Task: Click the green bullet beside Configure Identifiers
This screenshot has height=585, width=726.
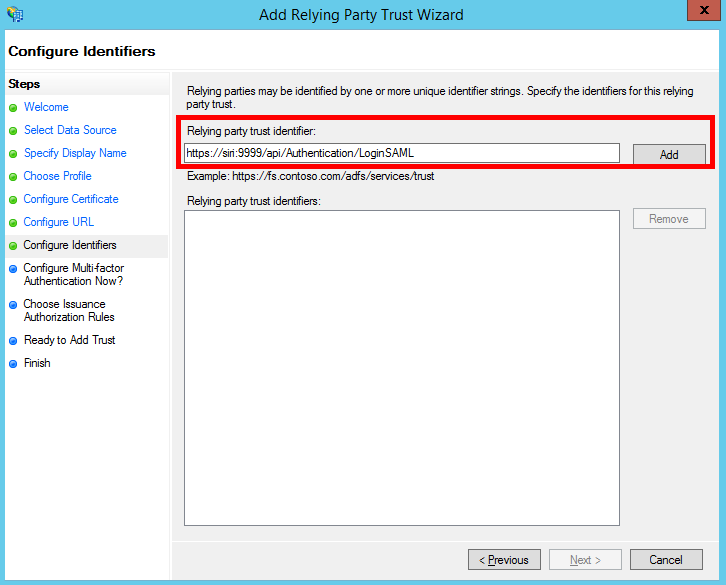Action: click(x=13, y=246)
